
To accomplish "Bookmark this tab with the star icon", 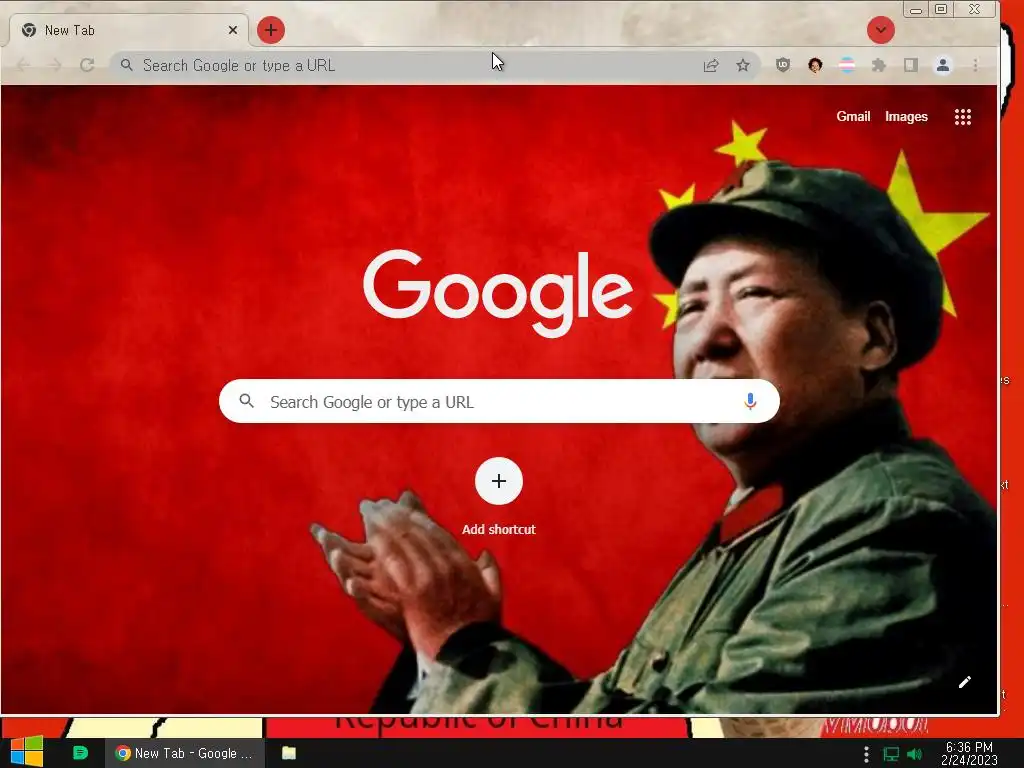I will point(743,65).
